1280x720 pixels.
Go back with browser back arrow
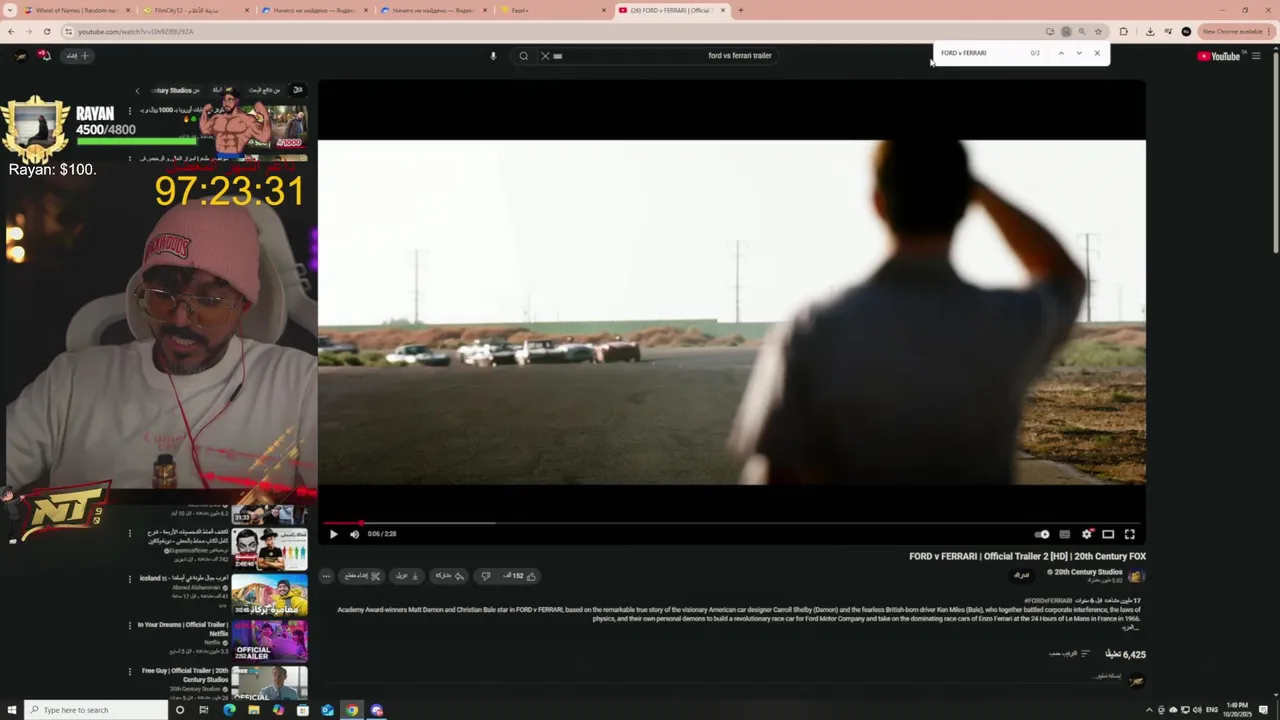11,31
